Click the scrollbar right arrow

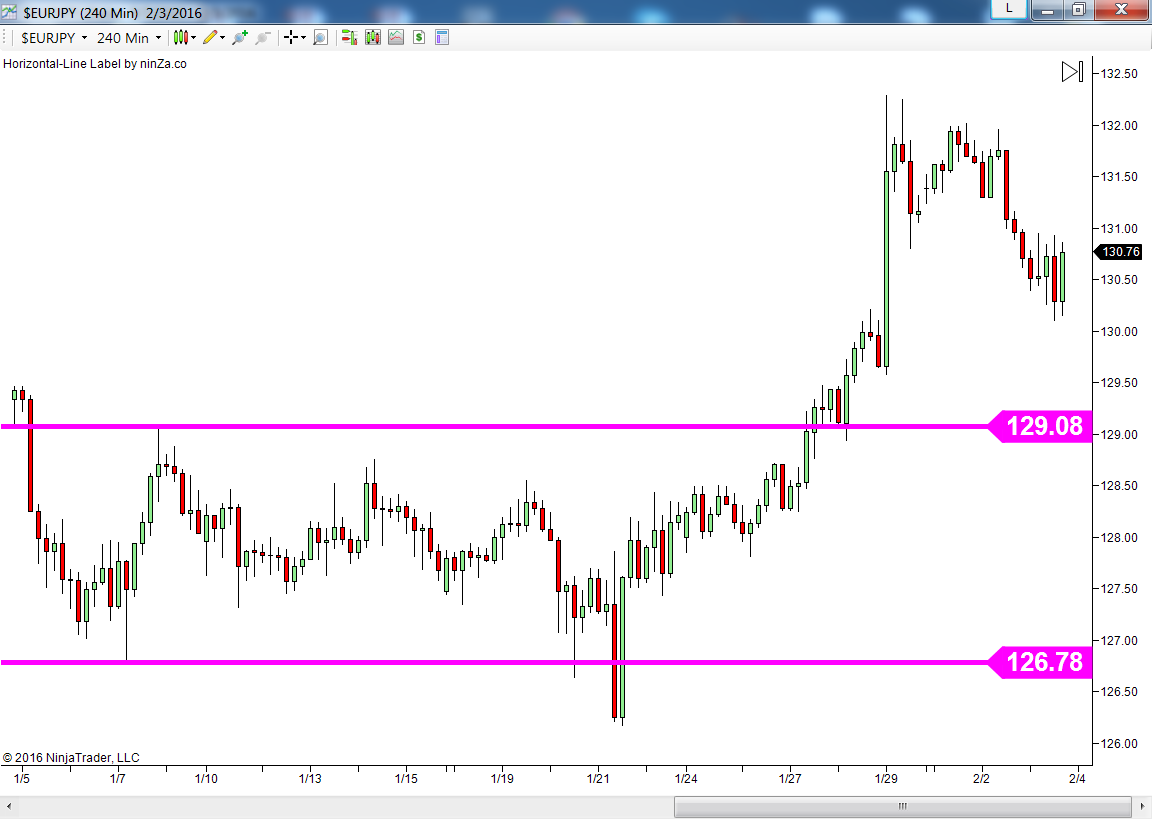[1142, 807]
